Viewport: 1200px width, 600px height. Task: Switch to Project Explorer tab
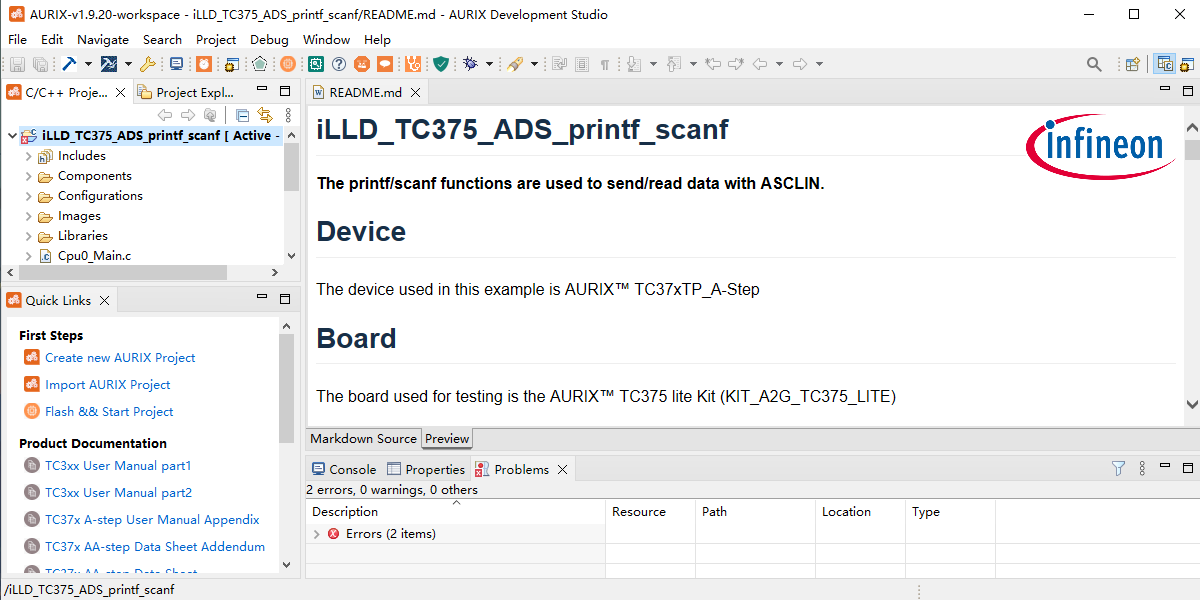pos(186,92)
